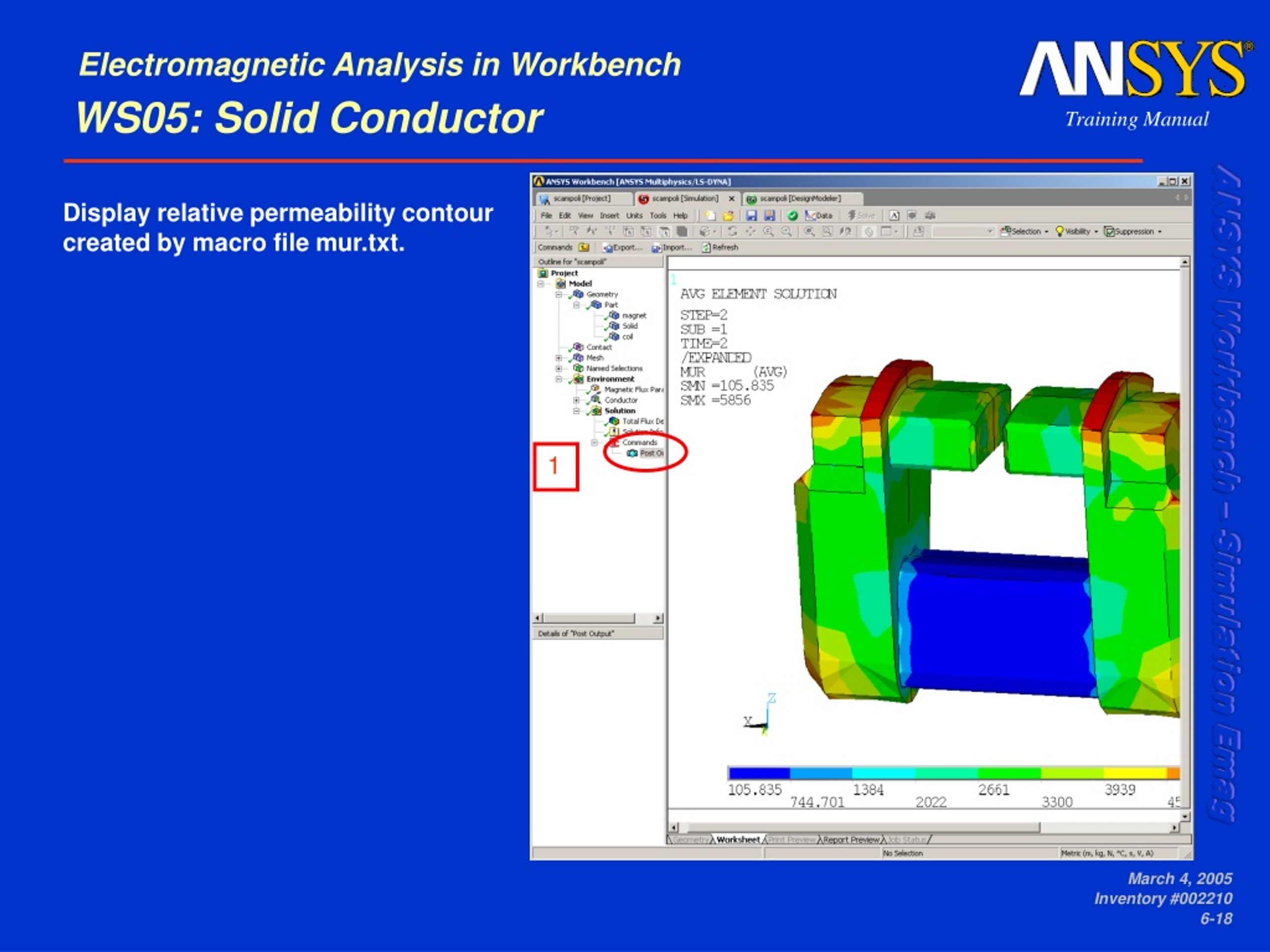The image size is (1270, 952).
Task: Click the Import... button
Action: click(x=672, y=247)
